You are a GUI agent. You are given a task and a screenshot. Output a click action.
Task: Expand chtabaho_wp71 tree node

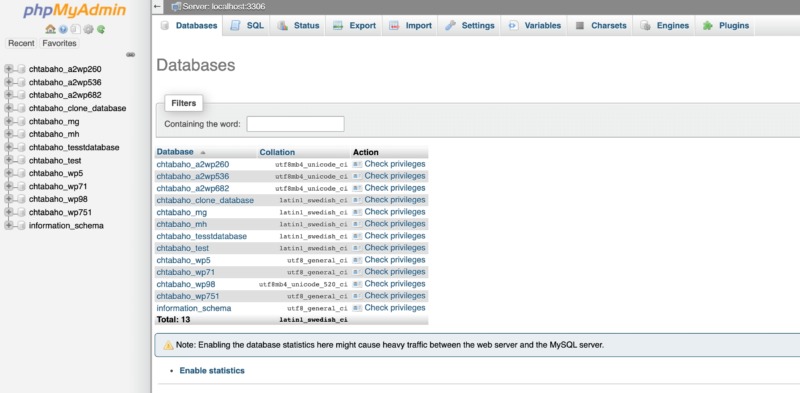(9, 186)
